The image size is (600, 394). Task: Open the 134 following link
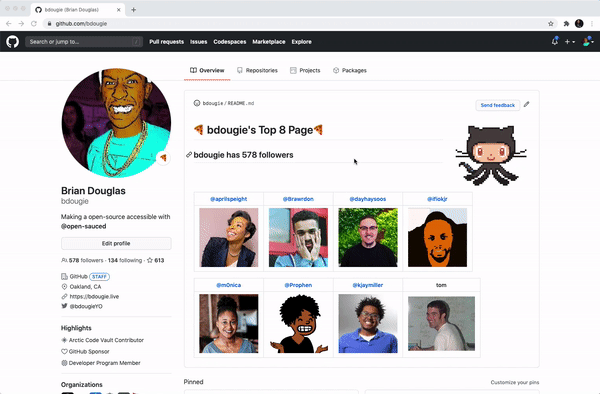(125, 260)
